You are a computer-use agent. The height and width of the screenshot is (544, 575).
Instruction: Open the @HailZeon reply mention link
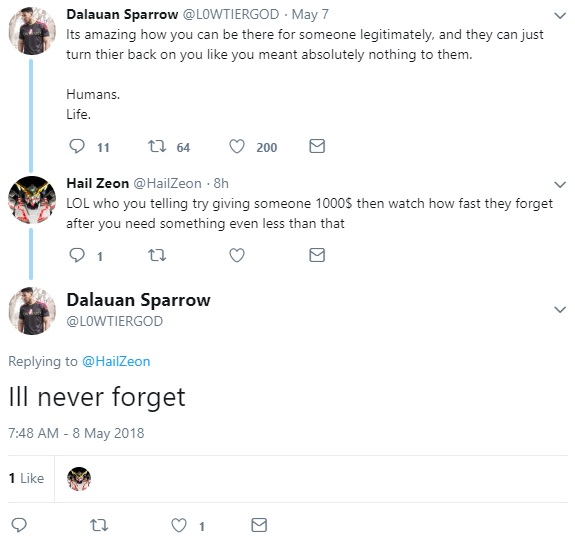point(116,361)
